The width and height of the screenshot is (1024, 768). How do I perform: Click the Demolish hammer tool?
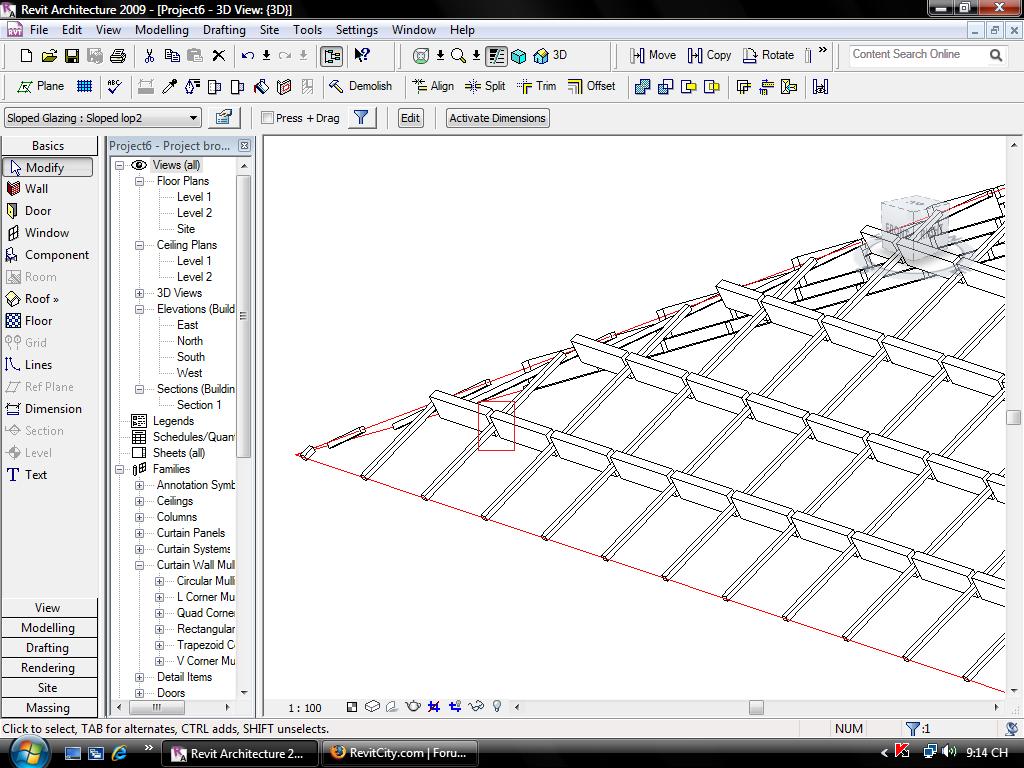360,86
